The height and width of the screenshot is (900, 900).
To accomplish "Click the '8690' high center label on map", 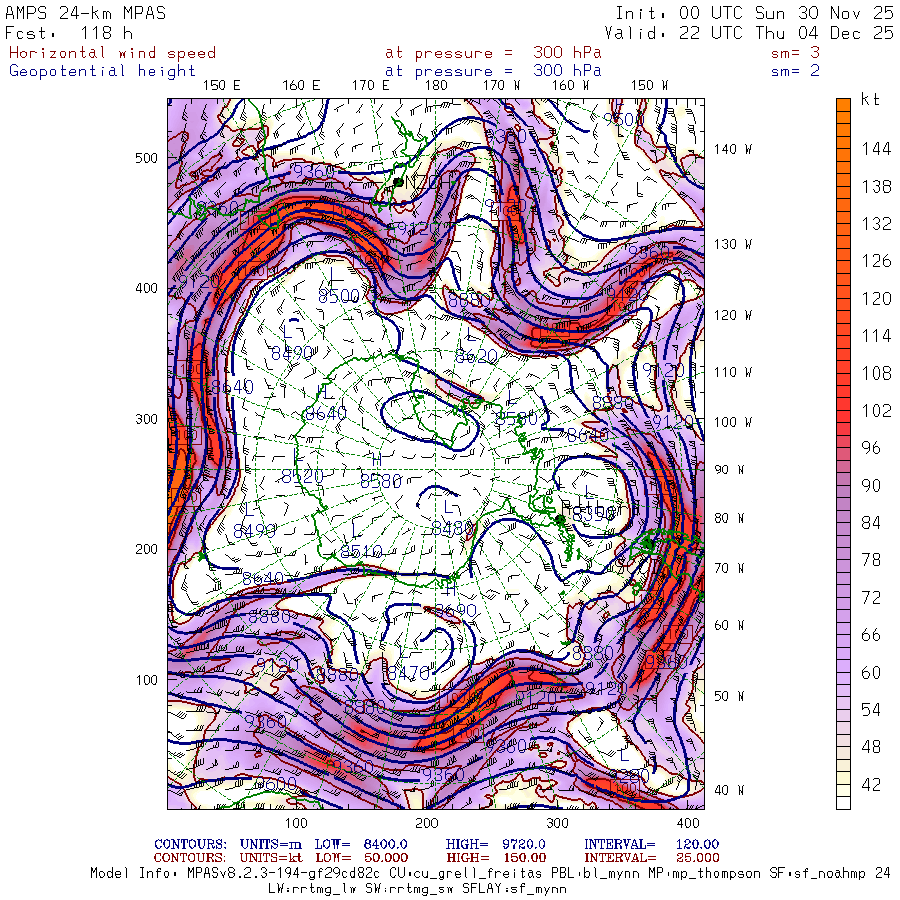I will (456, 610).
